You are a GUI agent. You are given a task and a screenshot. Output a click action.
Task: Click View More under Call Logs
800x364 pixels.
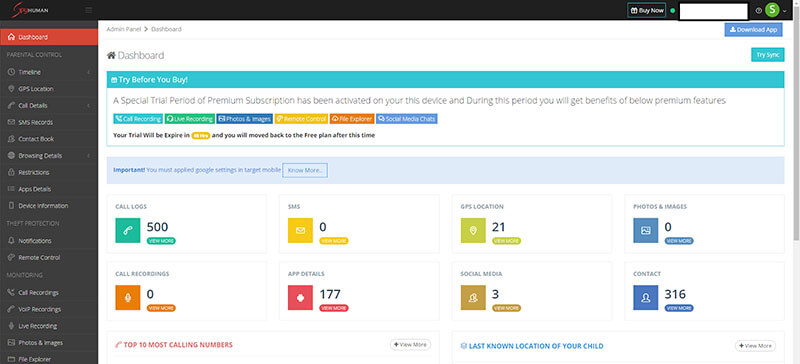point(161,240)
